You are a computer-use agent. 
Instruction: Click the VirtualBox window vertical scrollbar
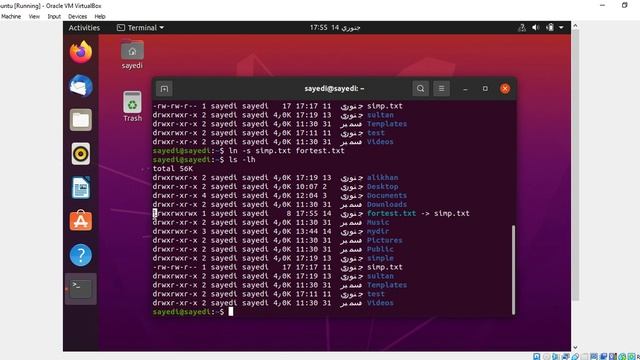click(x=575, y=165)
